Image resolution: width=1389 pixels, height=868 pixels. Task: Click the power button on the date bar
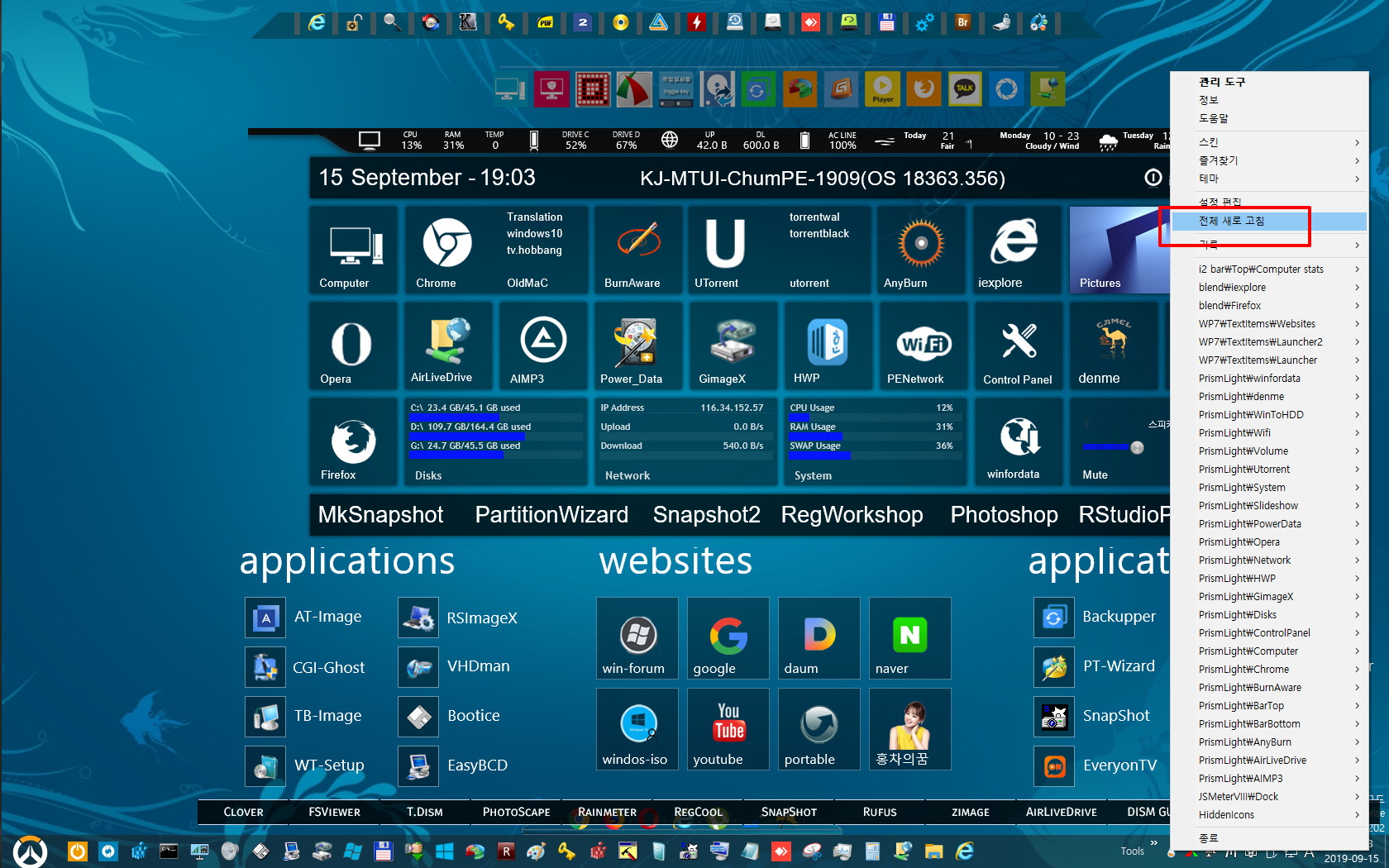pyautogui.click(x=1153, y=178)
